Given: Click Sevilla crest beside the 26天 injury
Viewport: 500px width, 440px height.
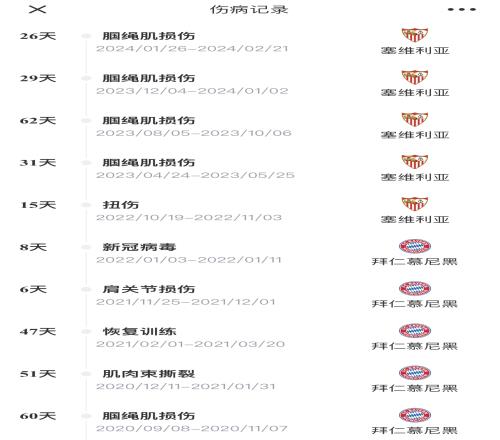Looking at the screenshot, I should 415,35.
